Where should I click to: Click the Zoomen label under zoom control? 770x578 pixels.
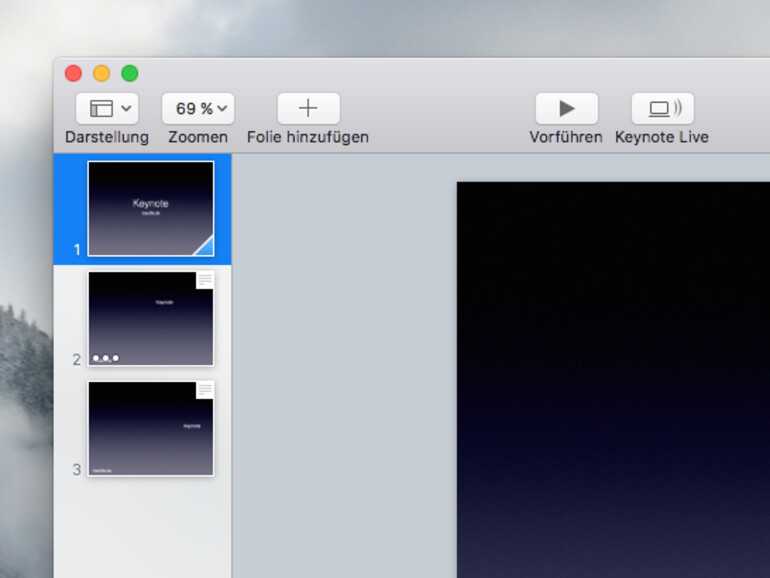[x=198, y=137]
